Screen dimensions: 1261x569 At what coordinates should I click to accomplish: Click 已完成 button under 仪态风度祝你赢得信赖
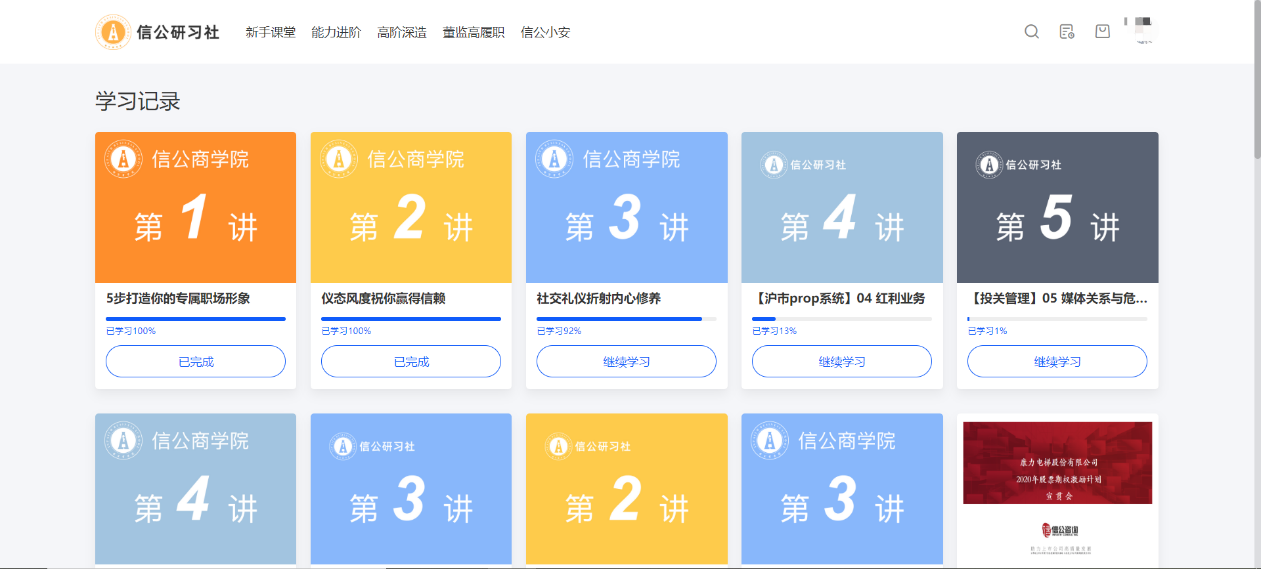click(x=411, y=361)
